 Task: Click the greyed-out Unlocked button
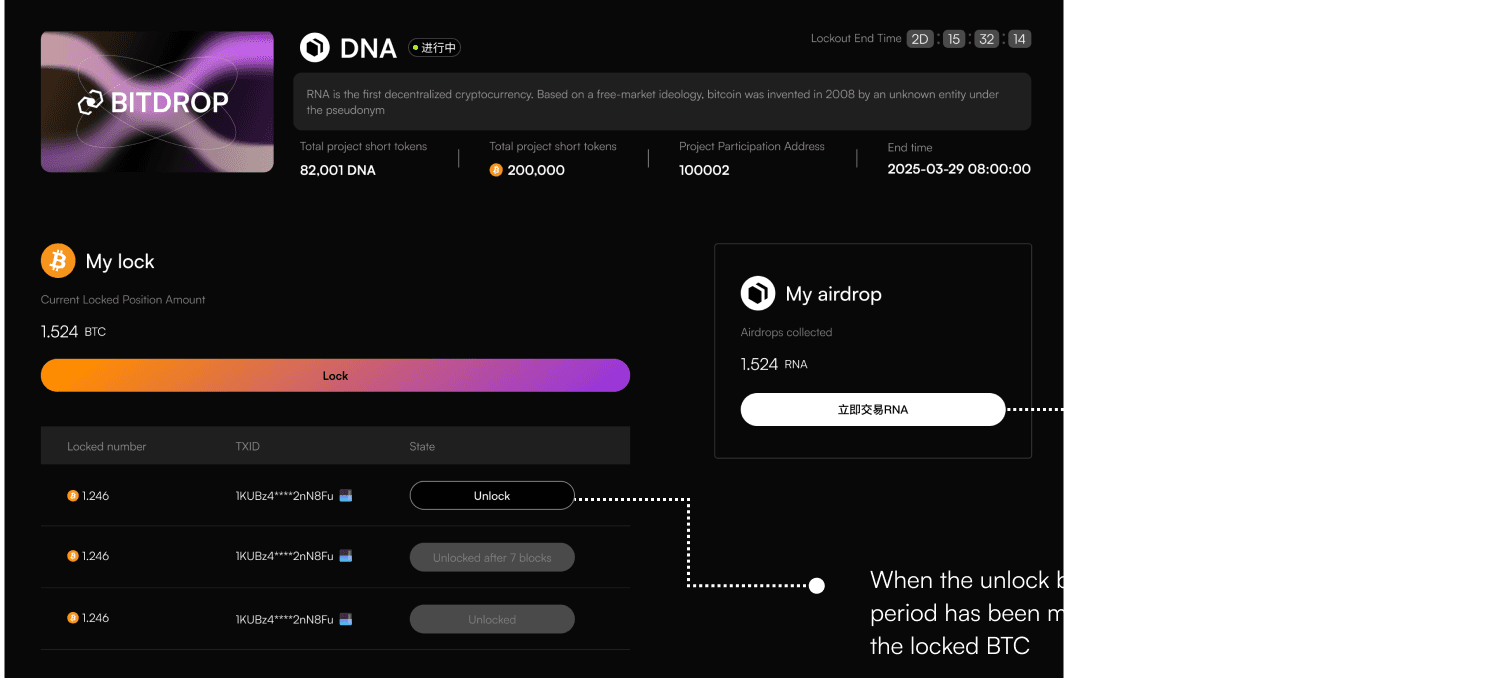pyautogui.click(x=492, y=620)
